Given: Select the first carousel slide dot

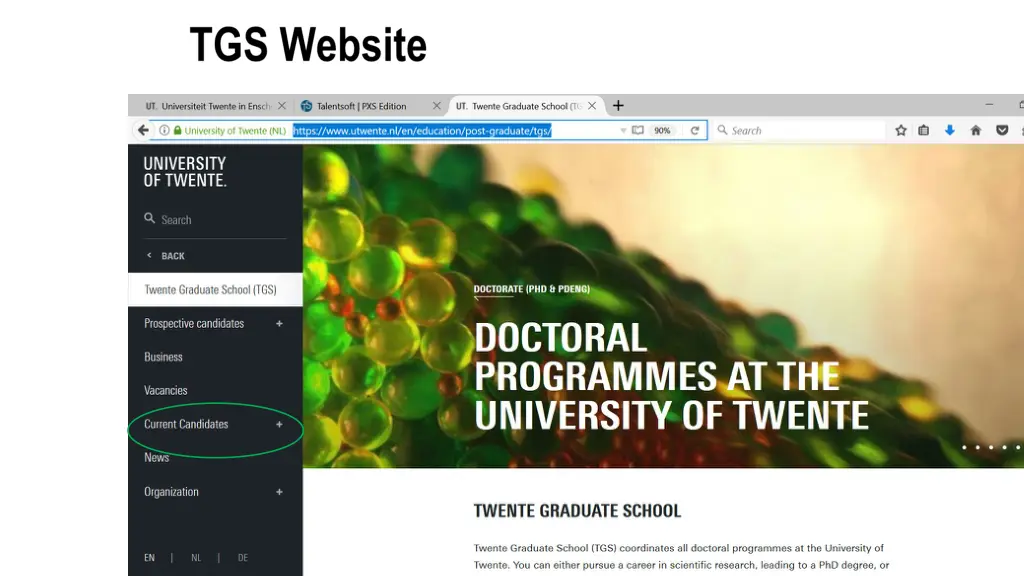Looking at the screenshot, I should pyautogui.click(x=965, y=447).
